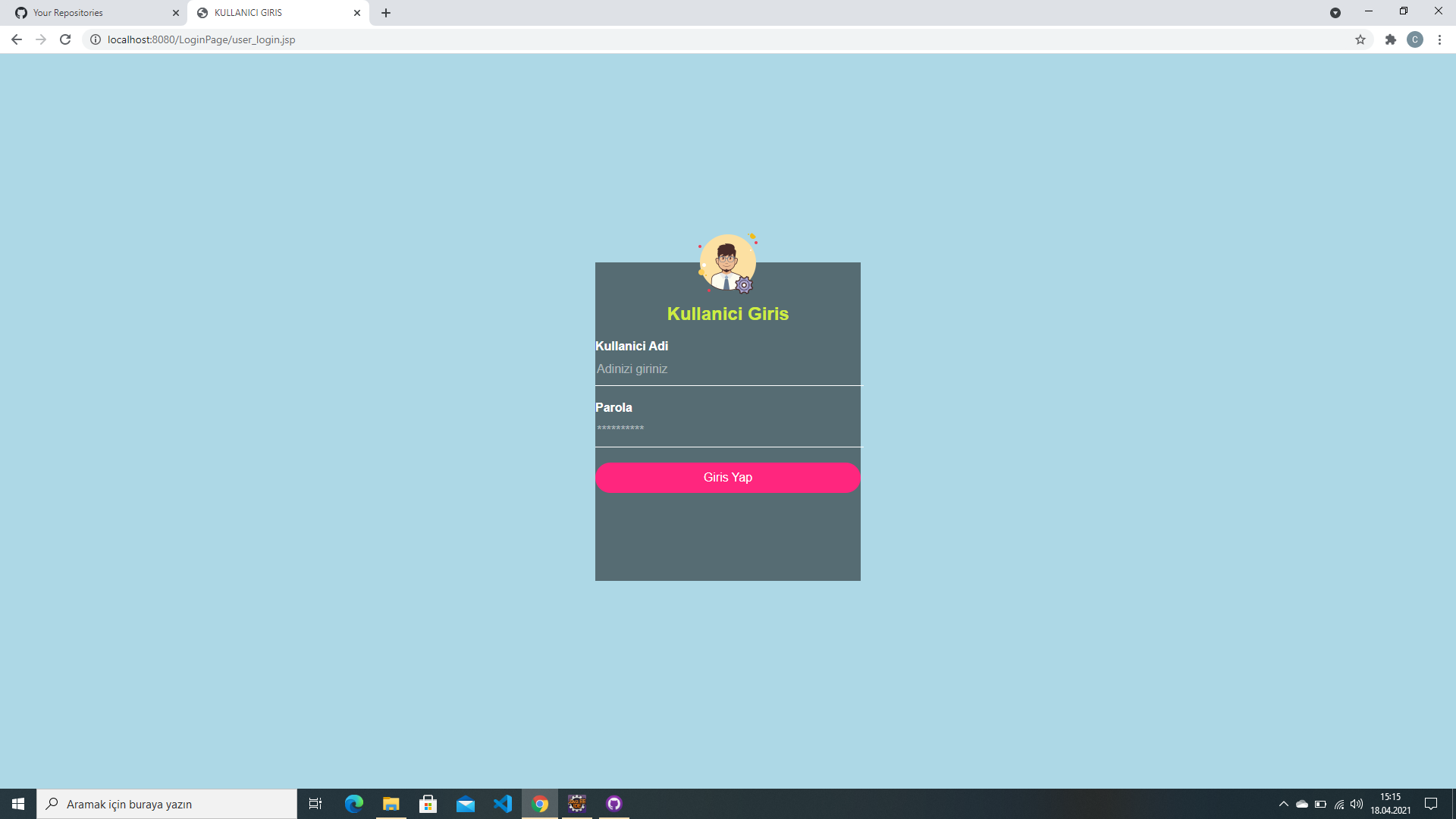
Task: View site information icon
Action: coord(96,39)
